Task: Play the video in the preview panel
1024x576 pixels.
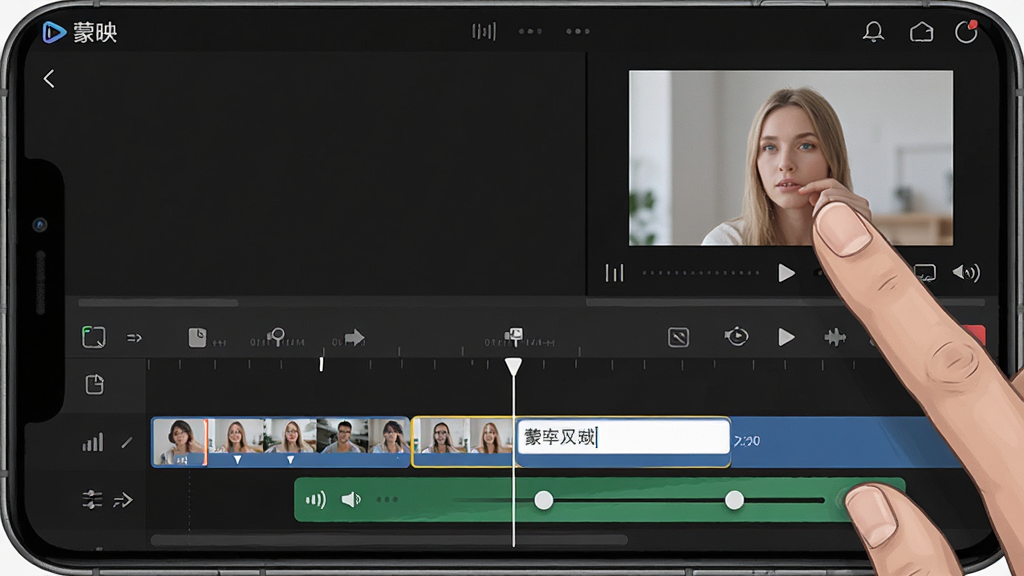Action: [786, 273]
